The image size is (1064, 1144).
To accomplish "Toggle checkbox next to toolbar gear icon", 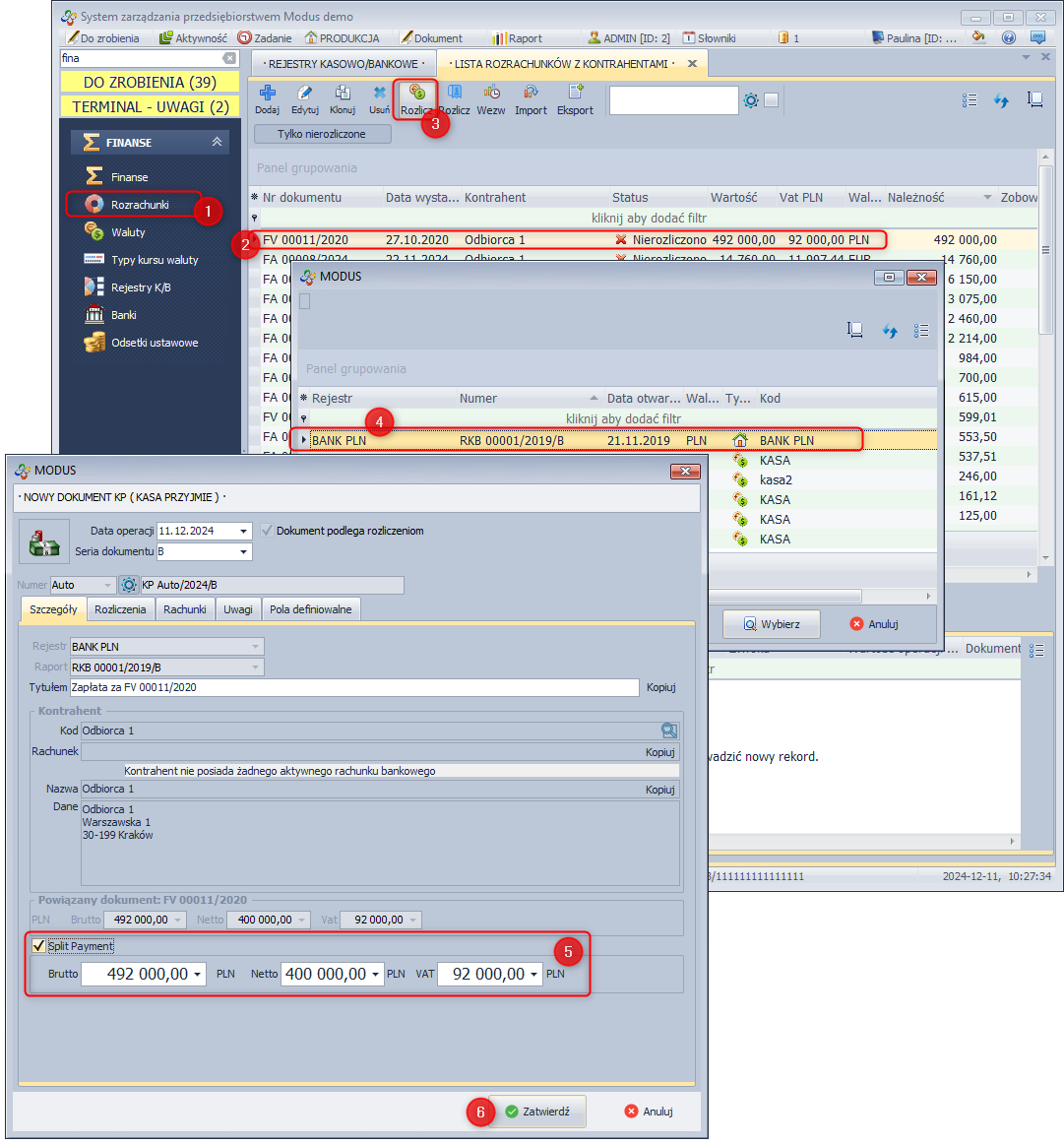I will pos(772,100).
